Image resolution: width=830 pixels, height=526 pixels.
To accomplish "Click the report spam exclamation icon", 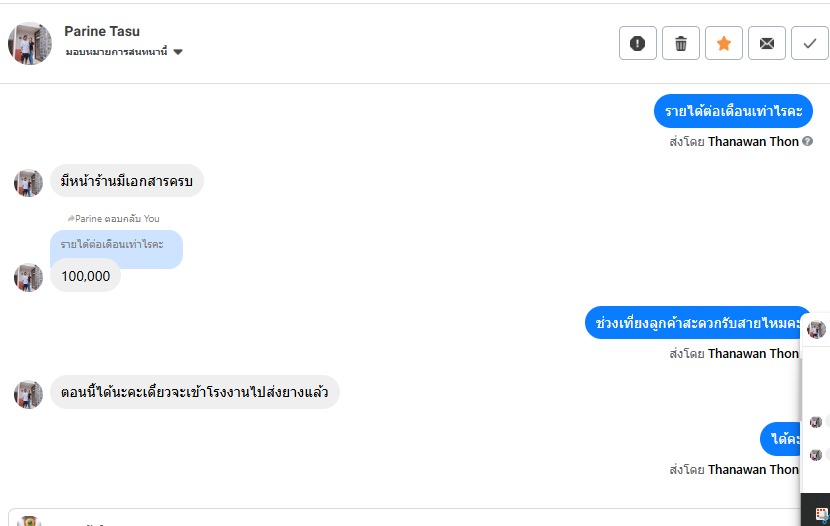I will click(x=638, y=43).
